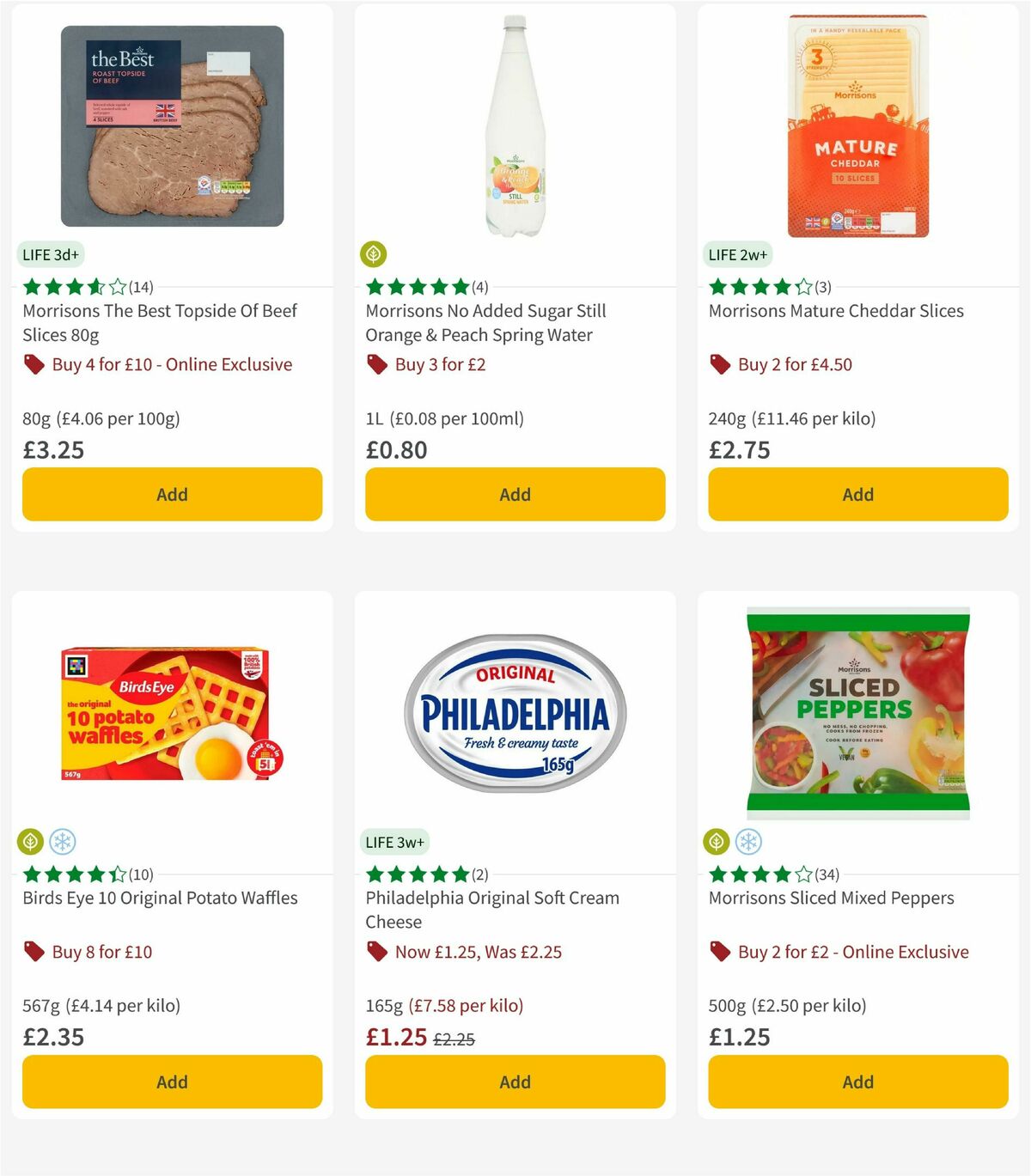This screenshot has width=1031, height=1176.
Task: Add Morrisons Mature Cheddar Slices to basket
Action: (857, 494)
